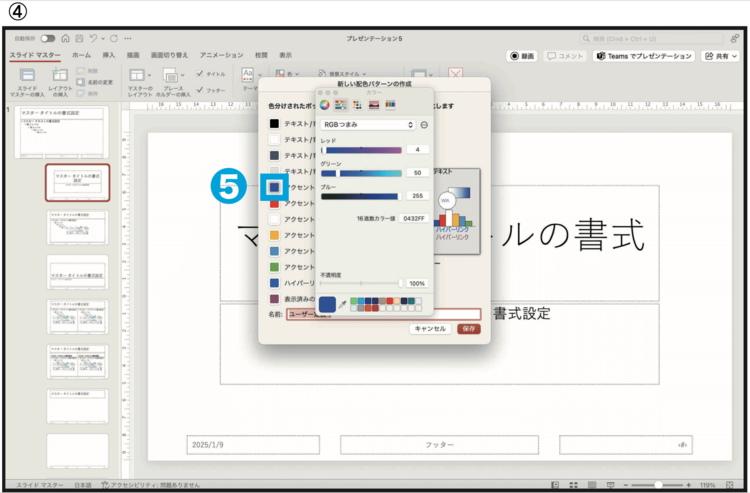Click 名前の変更 in the ribbon

click(95, 82)
